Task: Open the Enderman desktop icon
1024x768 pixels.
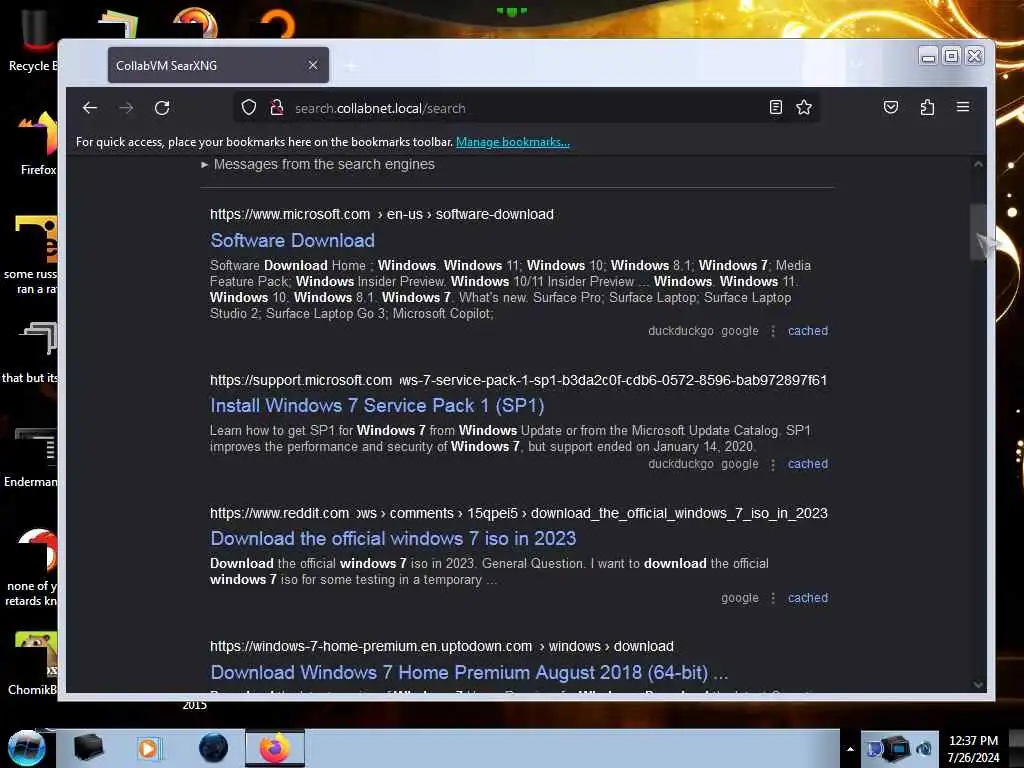Action: tap(31, 457)
